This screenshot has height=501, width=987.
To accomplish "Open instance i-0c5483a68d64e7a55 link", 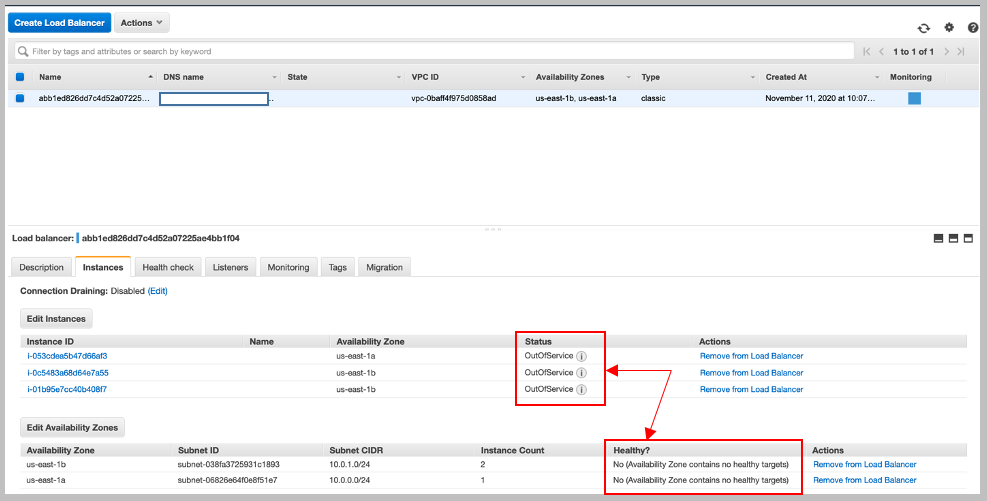I will [67, 373].
